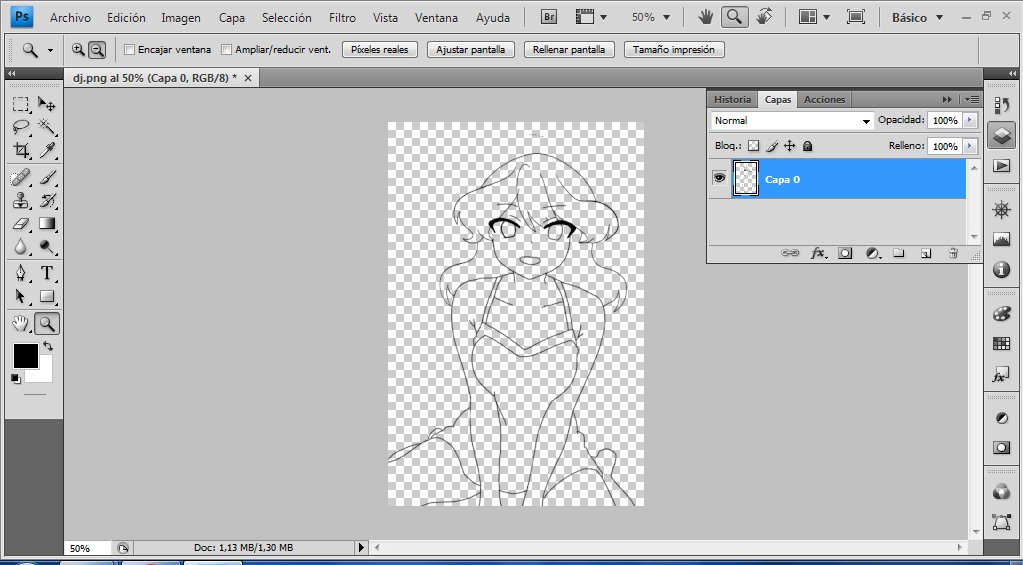The width and height of the screenshot is (1023, 565).
Task: Select the Eyedropper tool
Action: tap(46, 151)
